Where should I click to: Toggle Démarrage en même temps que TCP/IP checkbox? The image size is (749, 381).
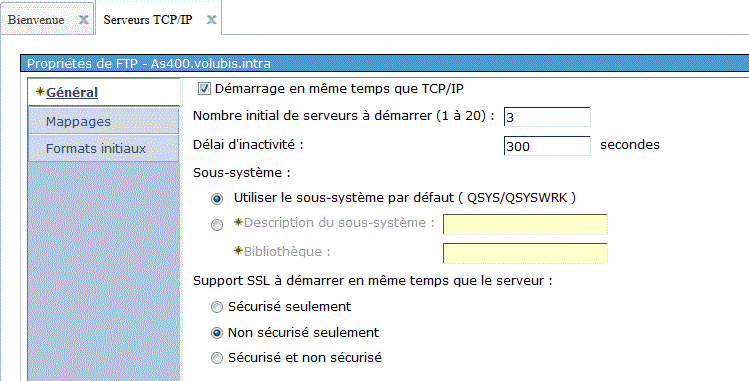204,89
